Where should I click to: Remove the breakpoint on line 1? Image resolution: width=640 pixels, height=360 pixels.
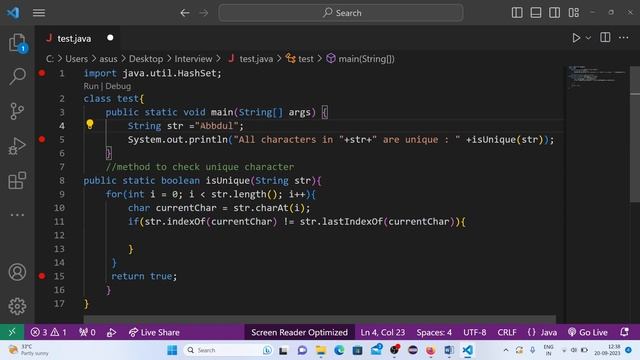coord(42,73)
